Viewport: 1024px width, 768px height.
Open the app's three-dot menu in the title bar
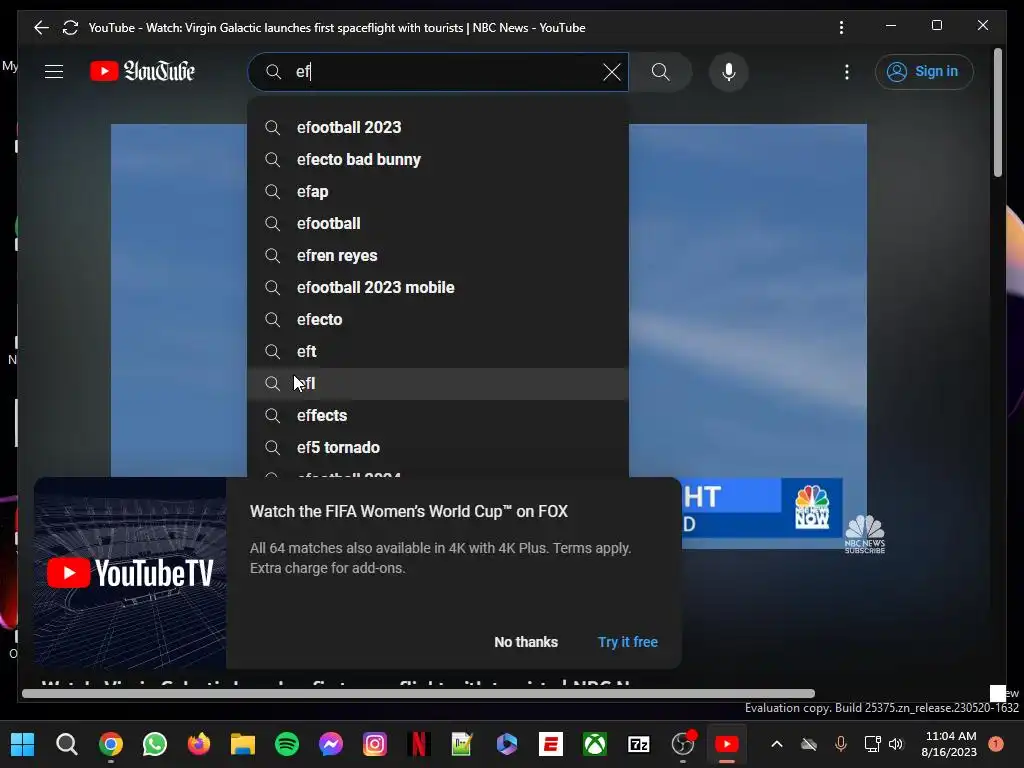pos(841,27)
